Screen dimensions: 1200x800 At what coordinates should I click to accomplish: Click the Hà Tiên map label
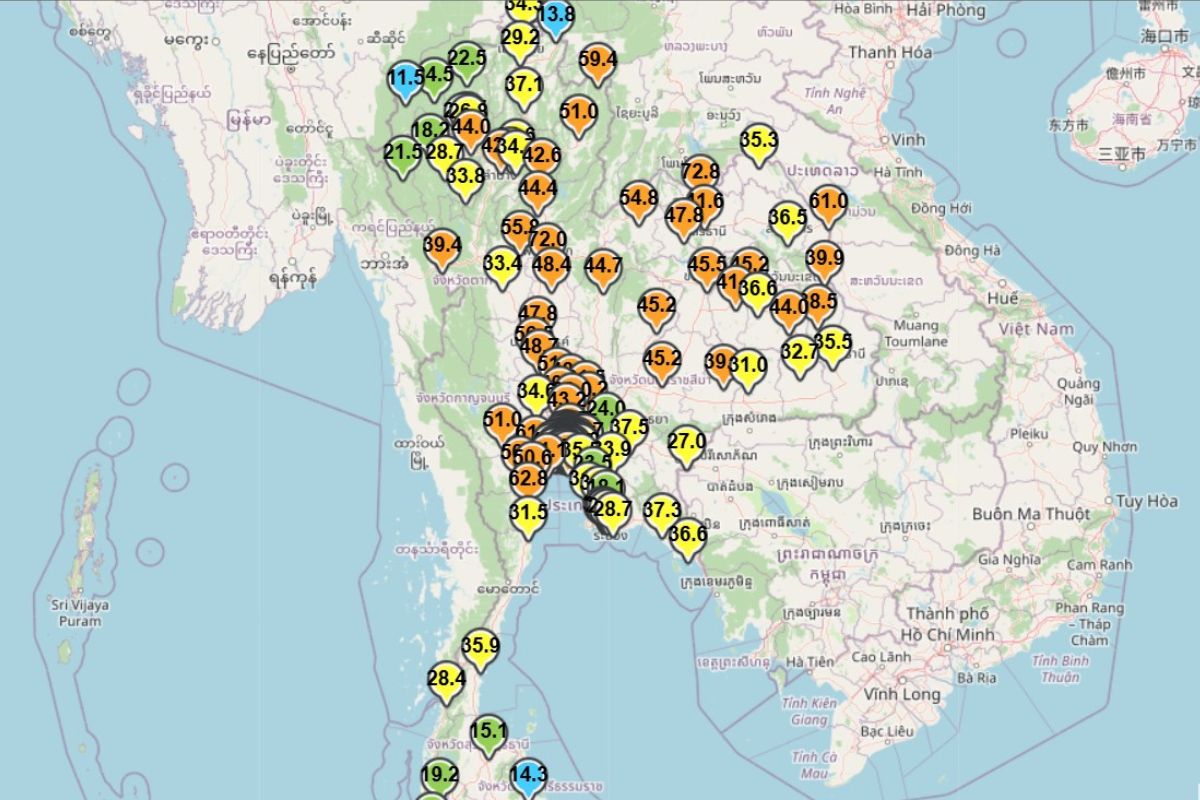[810, 661]
